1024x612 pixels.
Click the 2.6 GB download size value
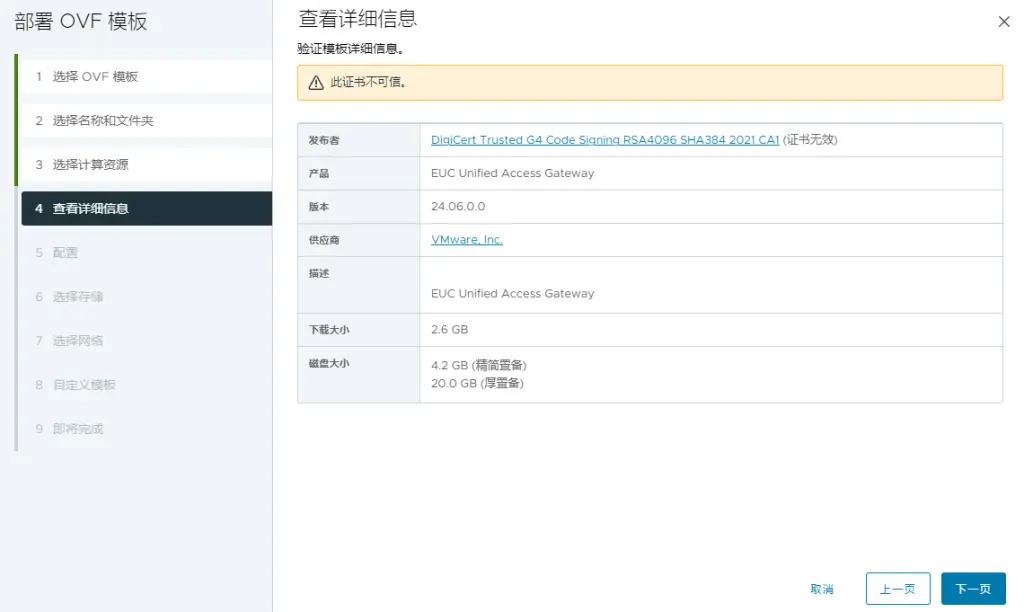449,329
